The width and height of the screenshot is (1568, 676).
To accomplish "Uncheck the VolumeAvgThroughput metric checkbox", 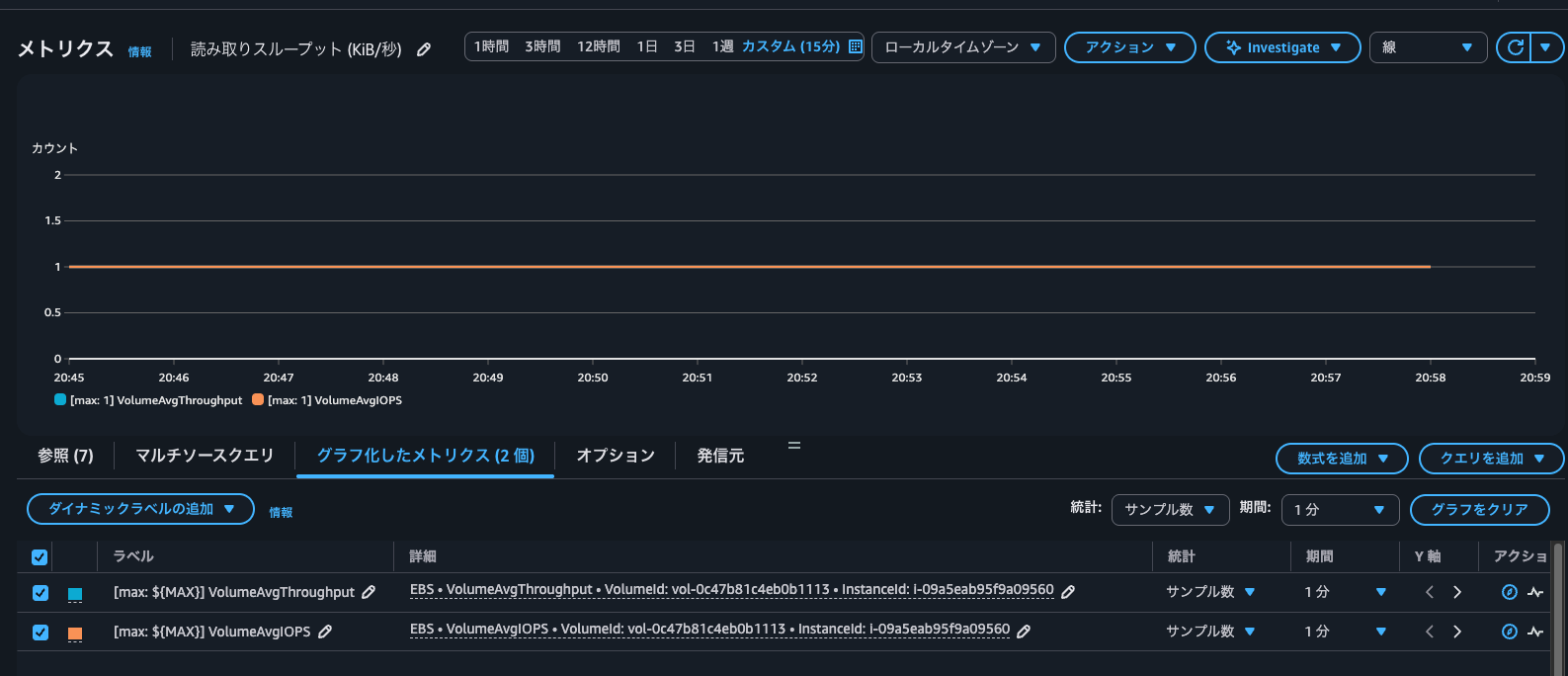I will (41, 593).
